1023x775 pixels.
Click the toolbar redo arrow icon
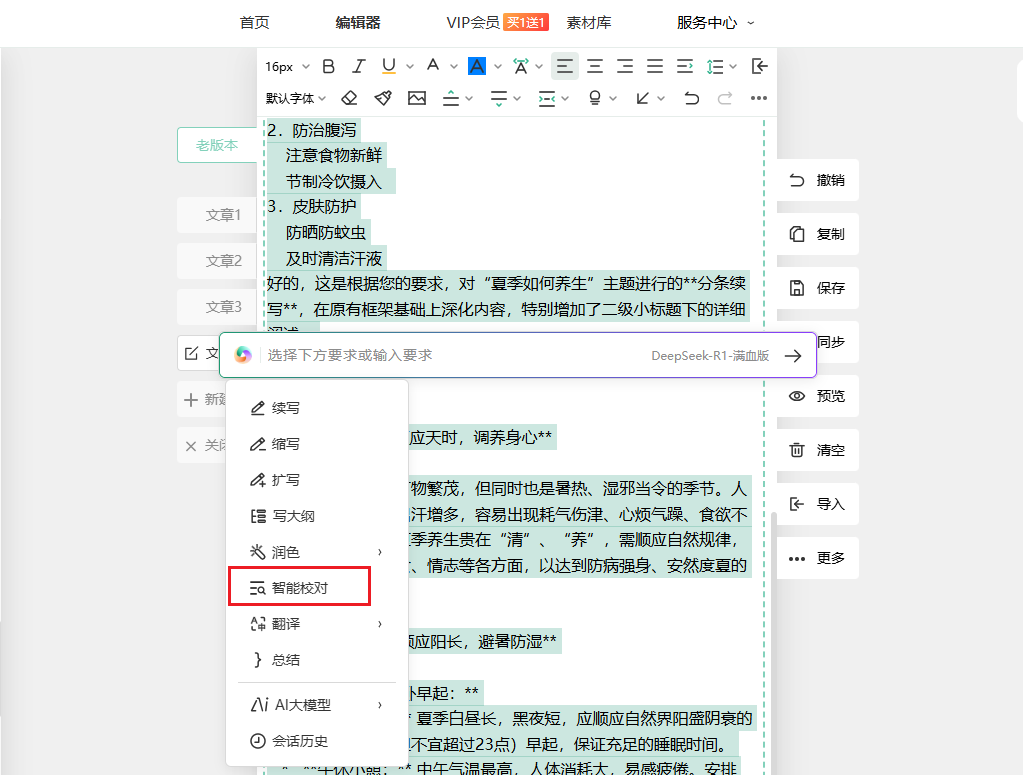pyautogui.click(x=725, y=99)
